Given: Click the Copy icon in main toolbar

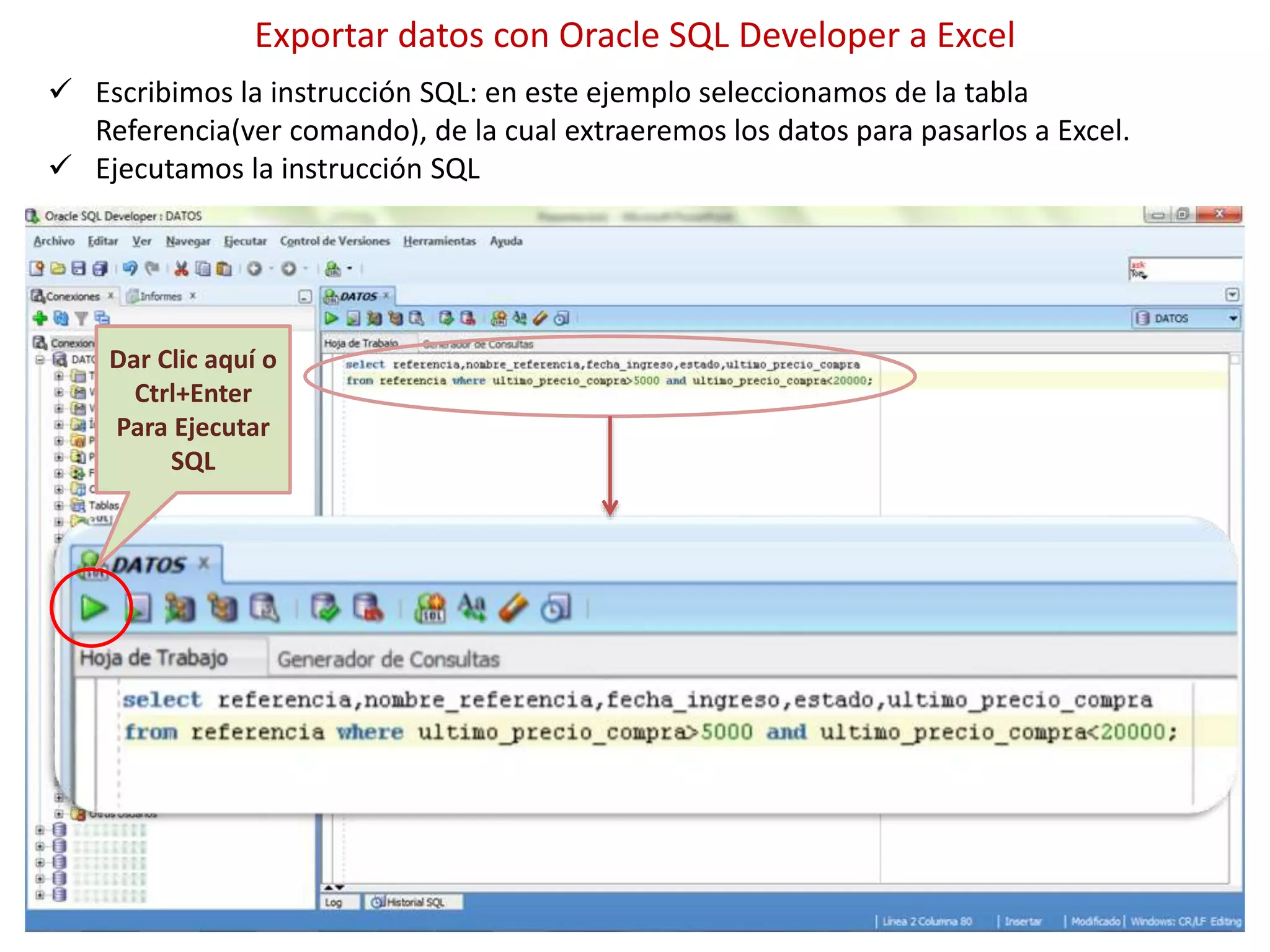Looking at the screenshot, I should coord(203,268).
